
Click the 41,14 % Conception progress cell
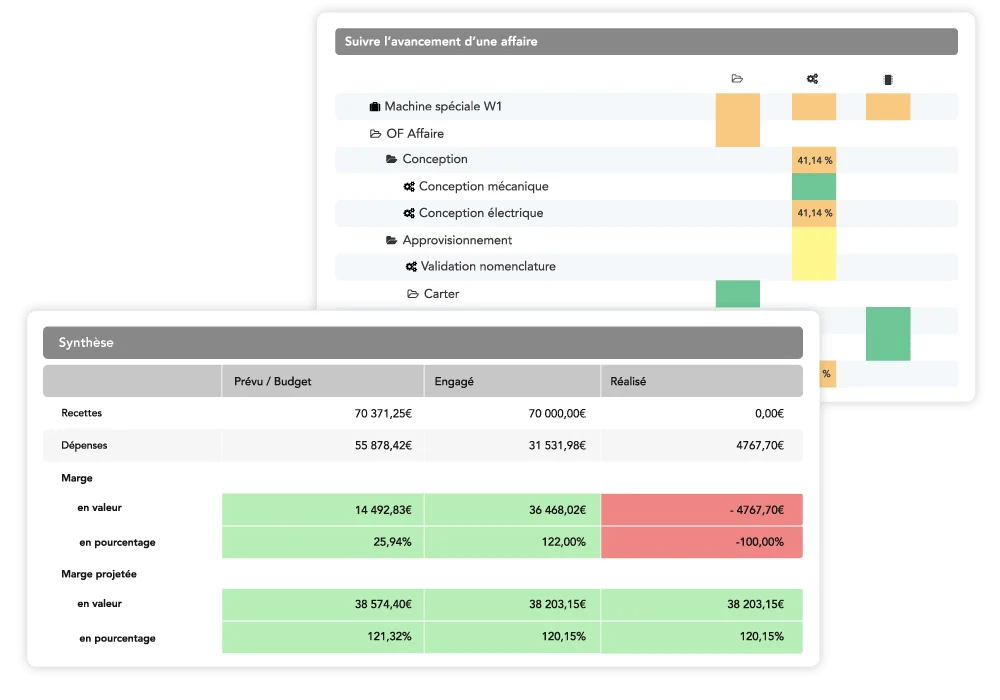click(813, 160)
